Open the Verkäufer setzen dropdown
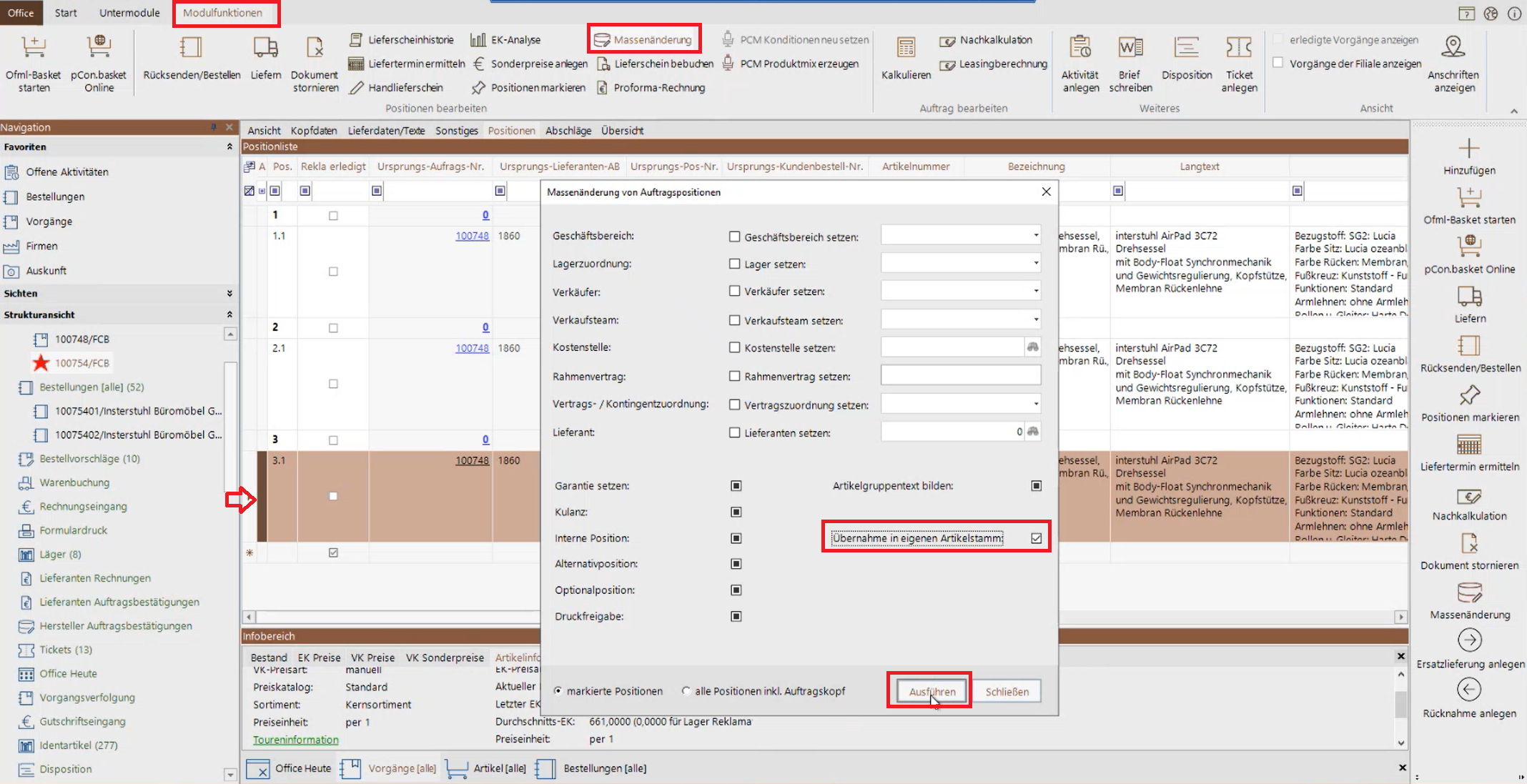Viewport: 1527px width, 784px height. click(x=1035, y=292)
